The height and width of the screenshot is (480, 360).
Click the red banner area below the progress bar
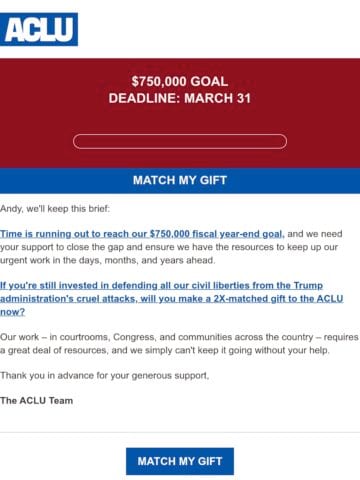180,159
